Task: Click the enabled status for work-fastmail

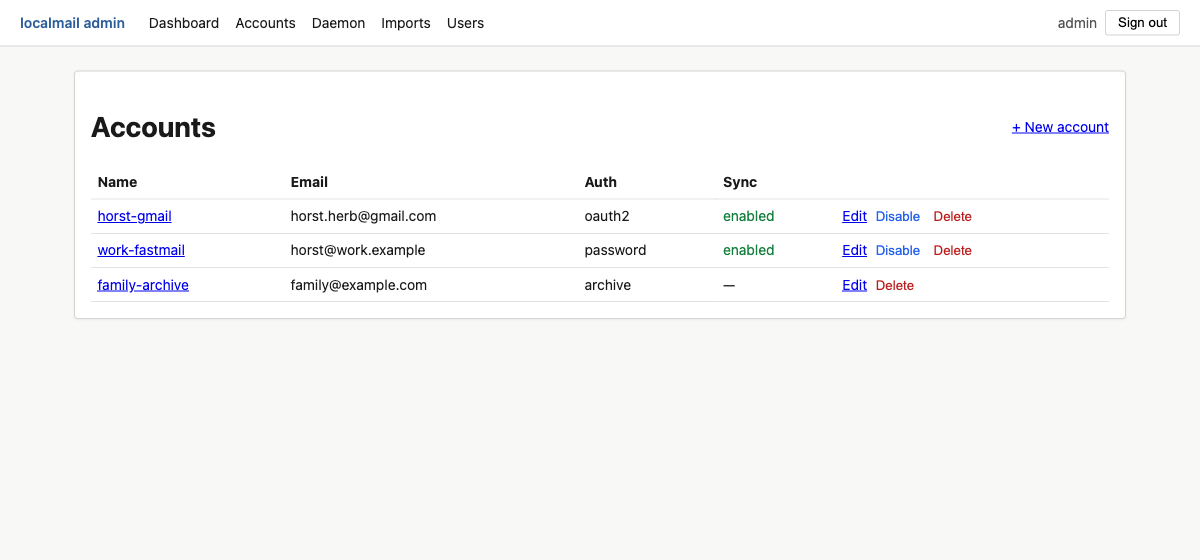Action: (x=748, y=250)
